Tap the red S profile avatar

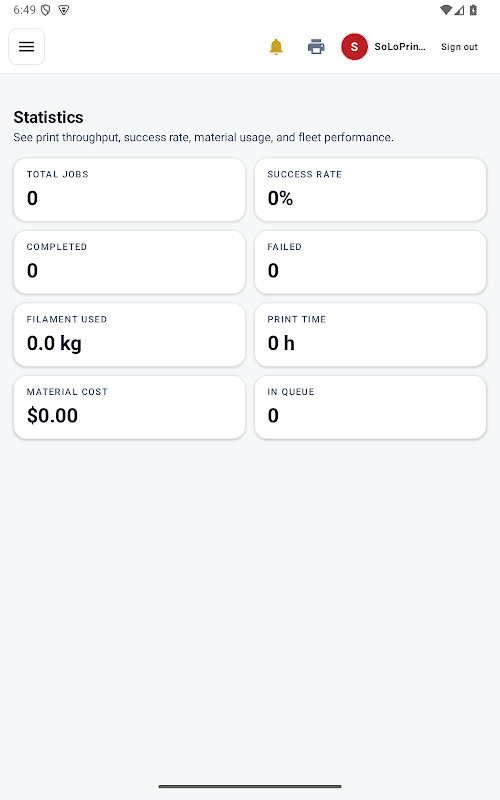354,47
